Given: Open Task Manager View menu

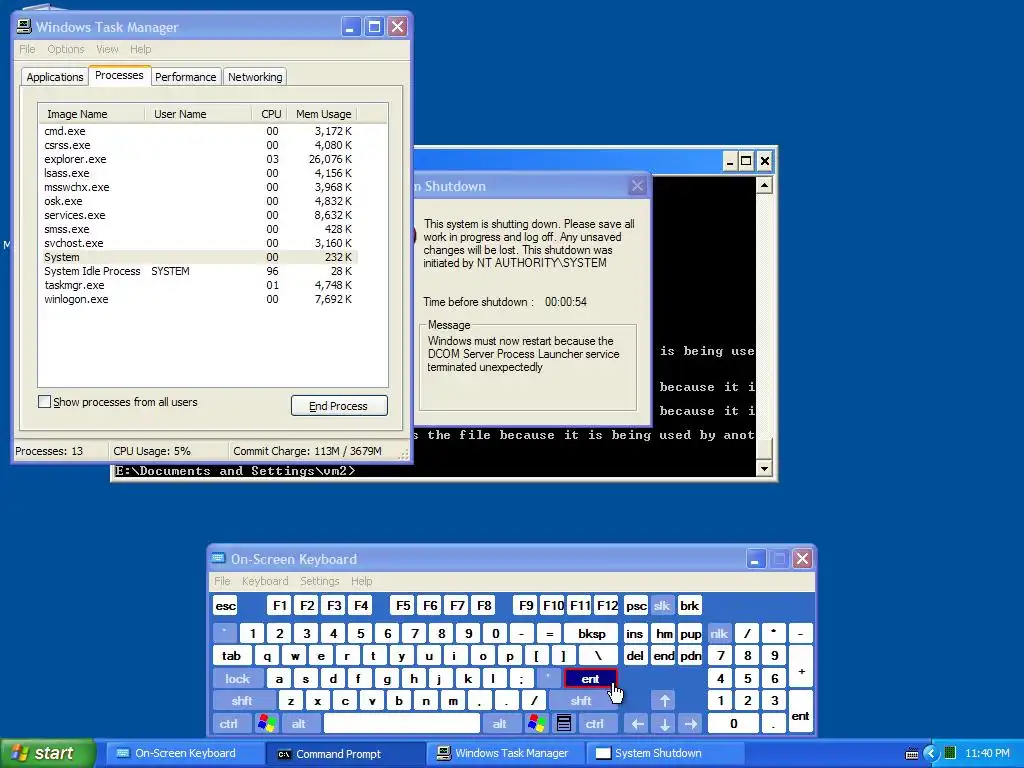Looking at the screenshot, I should pos(107,49).
